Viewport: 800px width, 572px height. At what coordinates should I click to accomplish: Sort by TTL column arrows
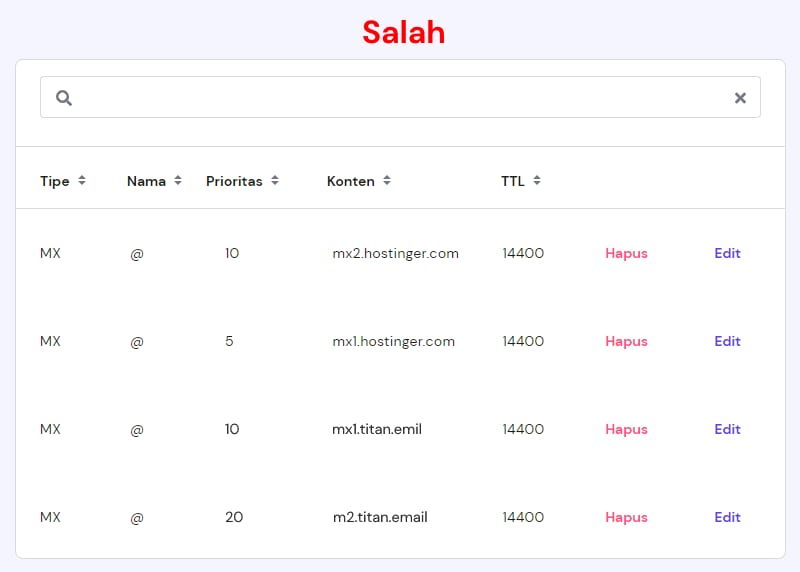tap(537, 181)
